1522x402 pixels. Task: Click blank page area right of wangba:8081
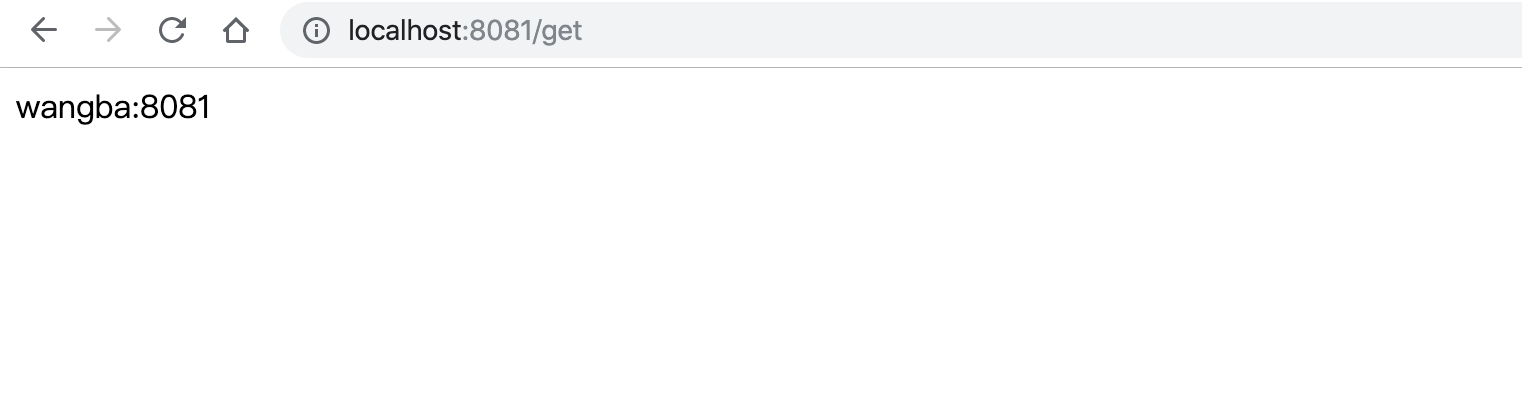[600, 108]
